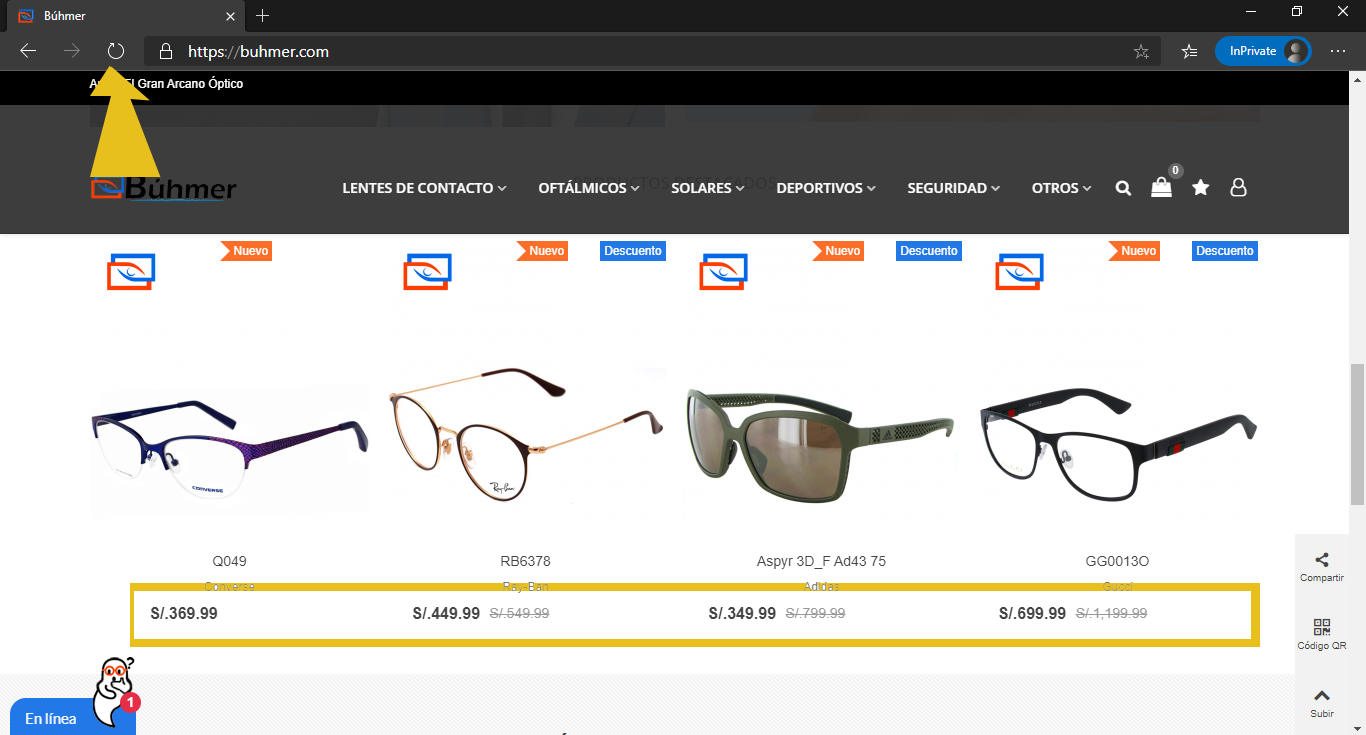Open the En línea chat widget
The height and width of the screenshot is (735, 1366).
(x=51, y=719)
